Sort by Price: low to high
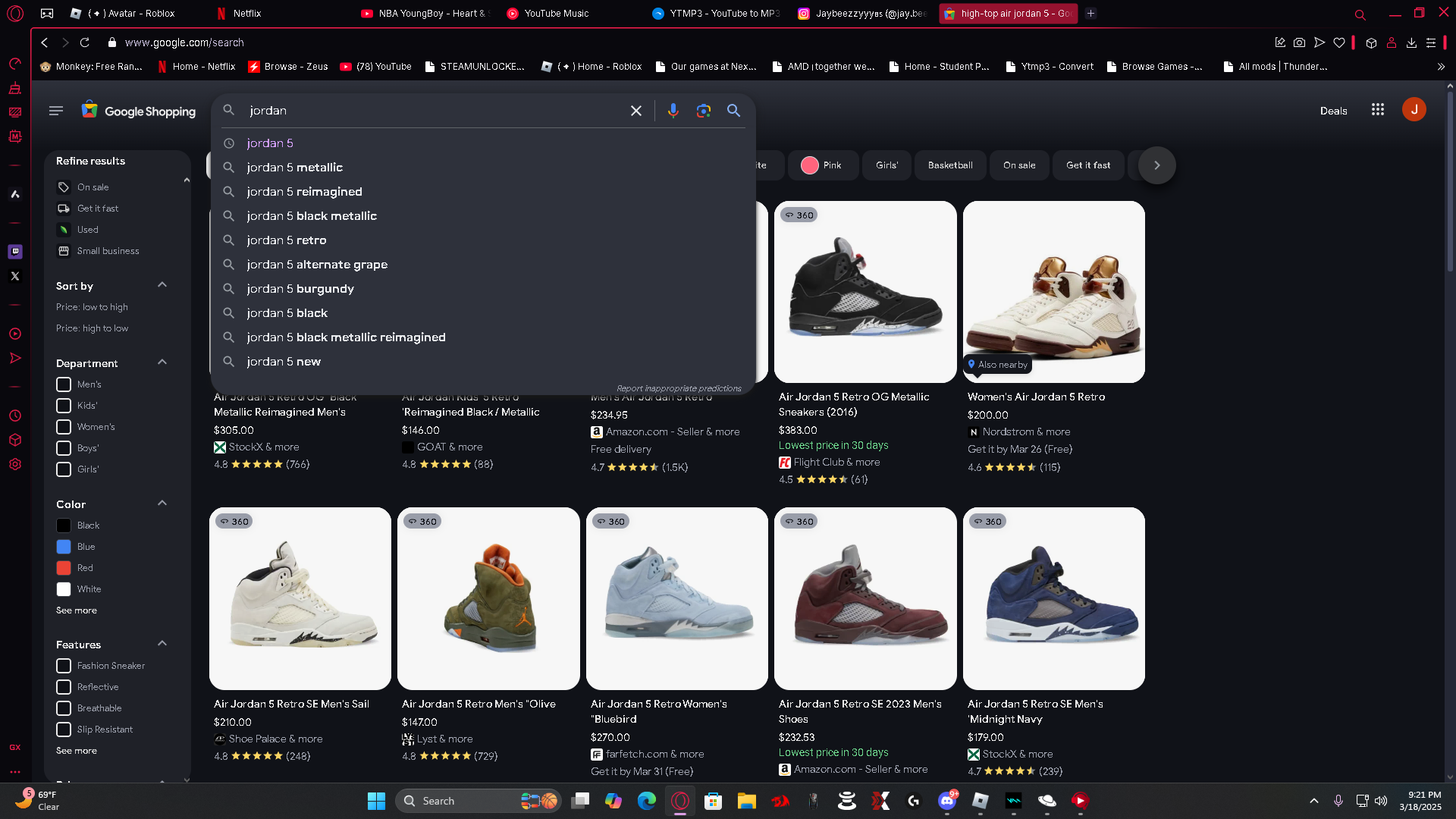The height and width of the screenshot is (819, 1456). (x=92, y=307)
